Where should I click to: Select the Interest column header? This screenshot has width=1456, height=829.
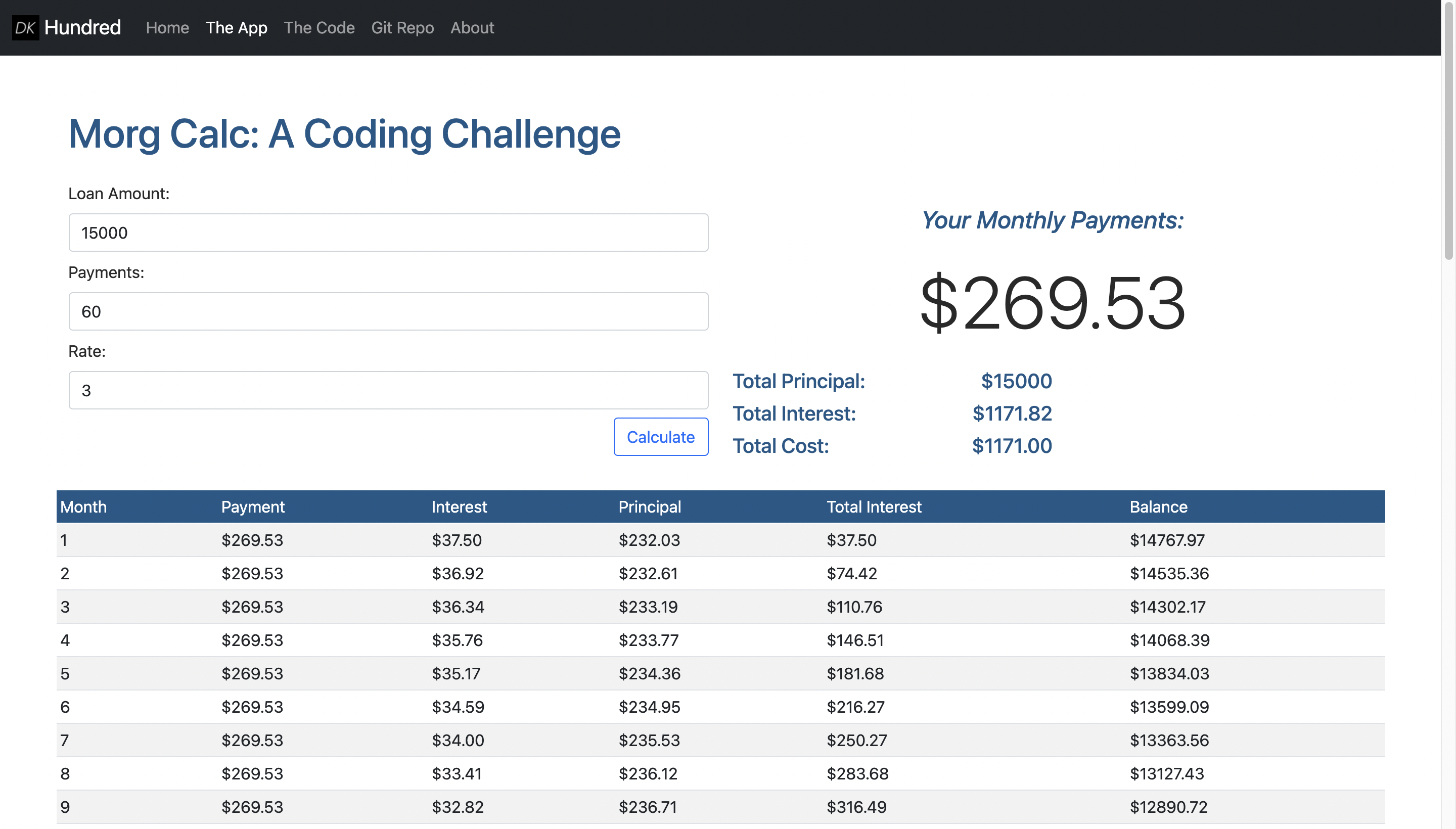[x=459, y=506]
